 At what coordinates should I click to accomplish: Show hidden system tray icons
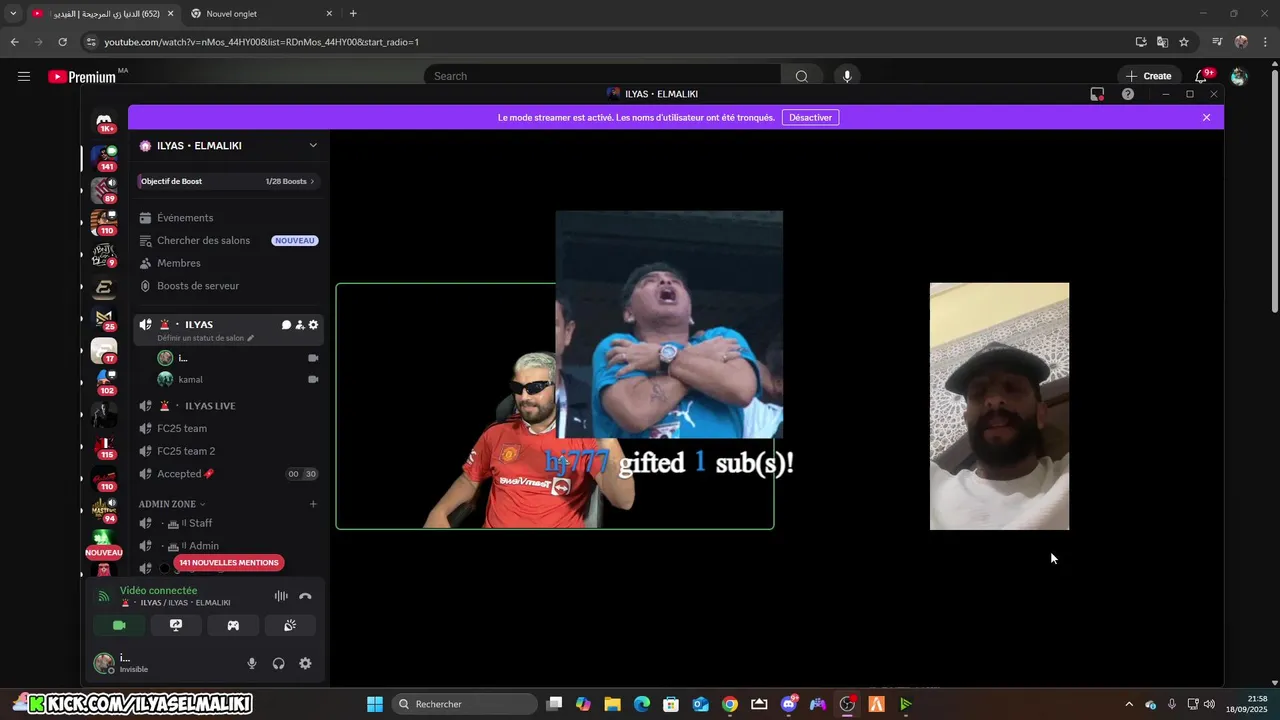pyautogui.click(x=1129, y=704)
